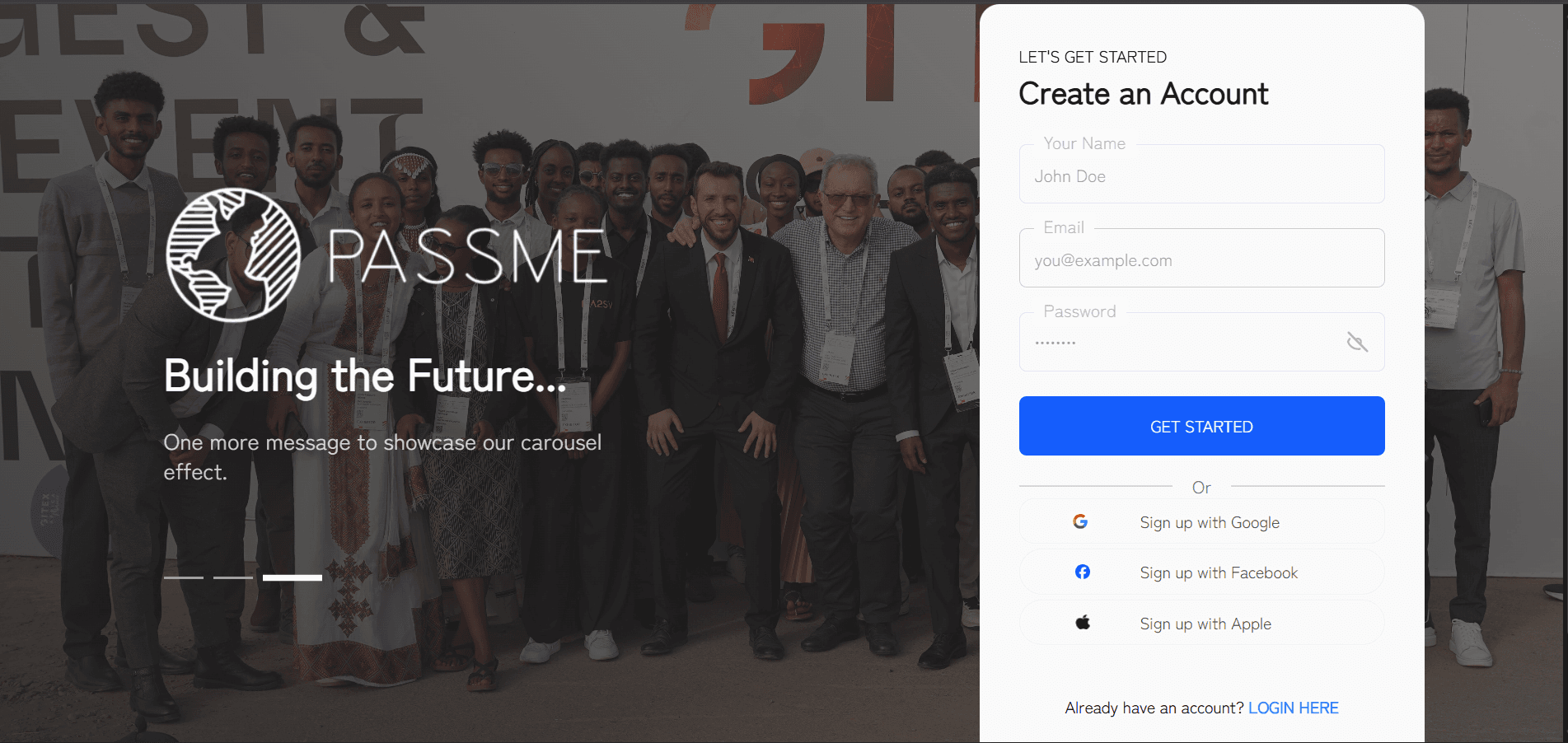Toggle password visibility eye icon
The image size is (1568, 743).
[x=1357, y=342]
